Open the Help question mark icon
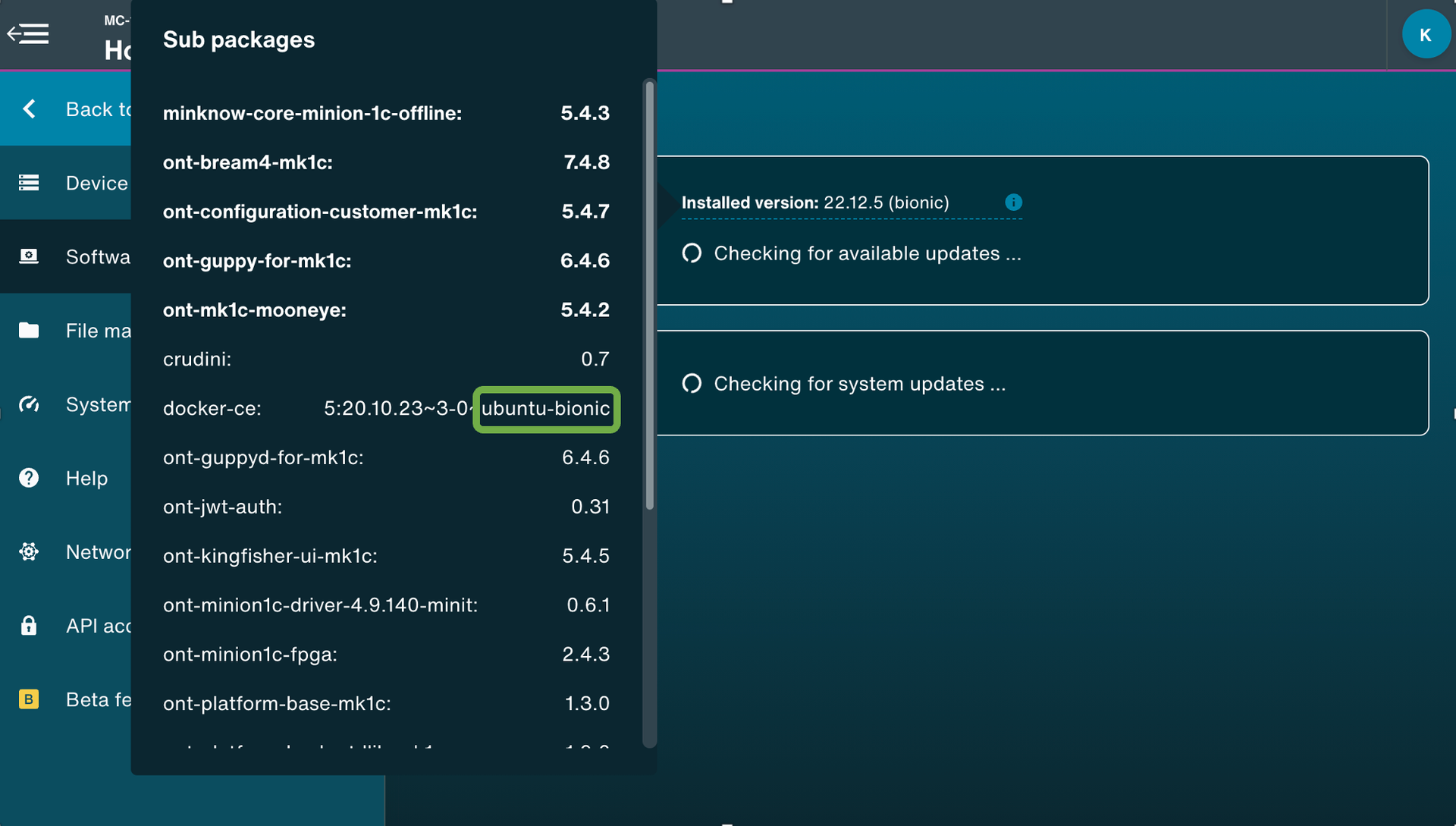Viewport: 1456px width, 826px height. (x=29, y=478)
